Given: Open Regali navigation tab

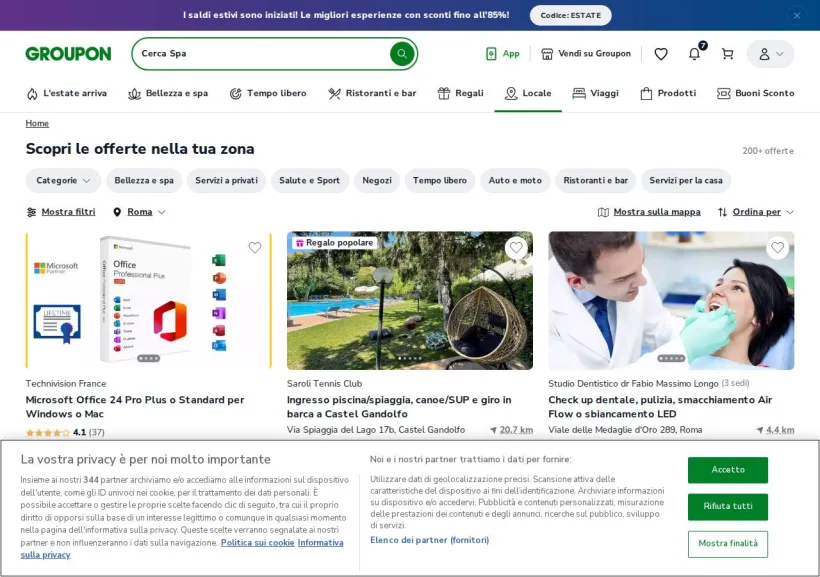Looking at the screenshot, I should [x=460, y=93].
